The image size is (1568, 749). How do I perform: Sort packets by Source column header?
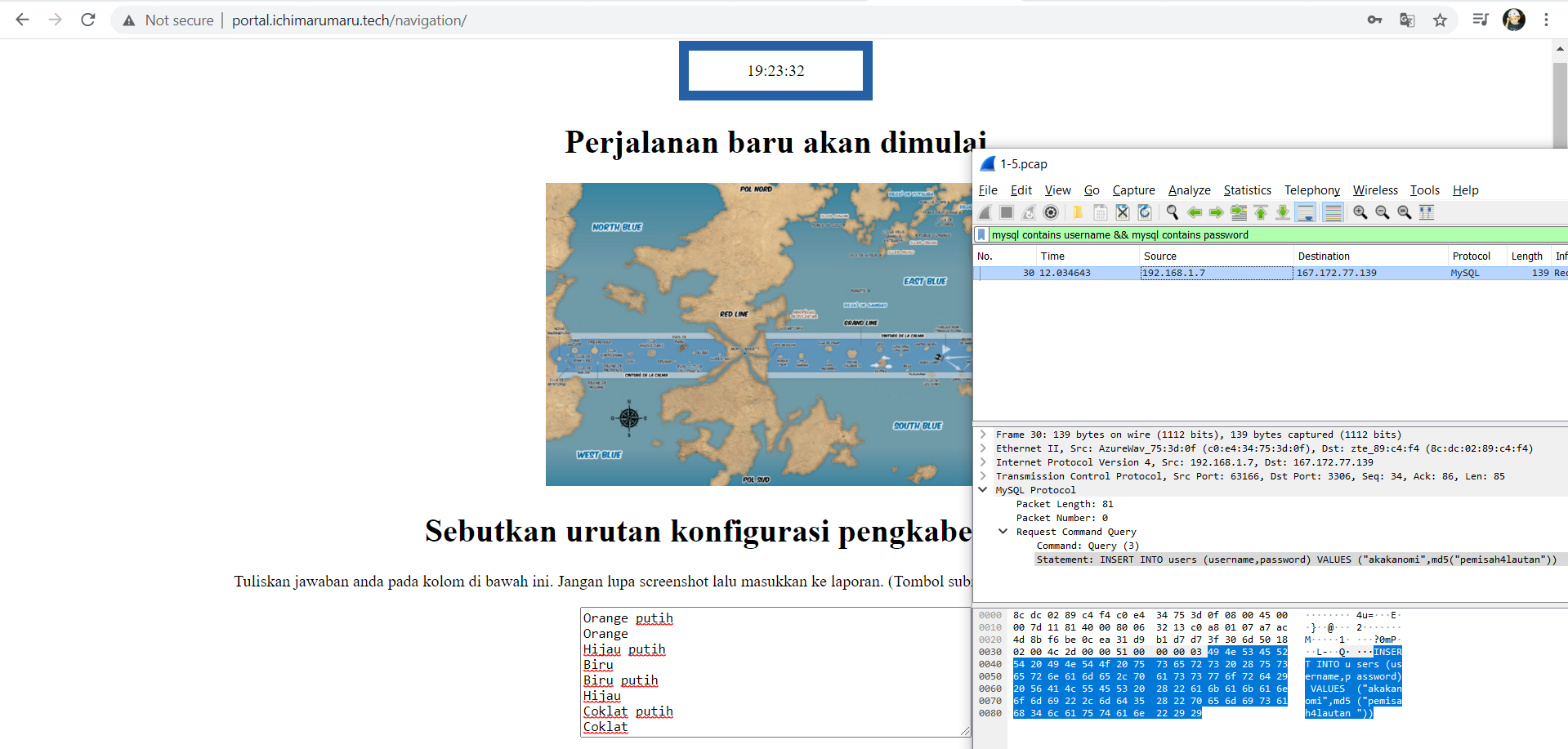coord(1217,256)
